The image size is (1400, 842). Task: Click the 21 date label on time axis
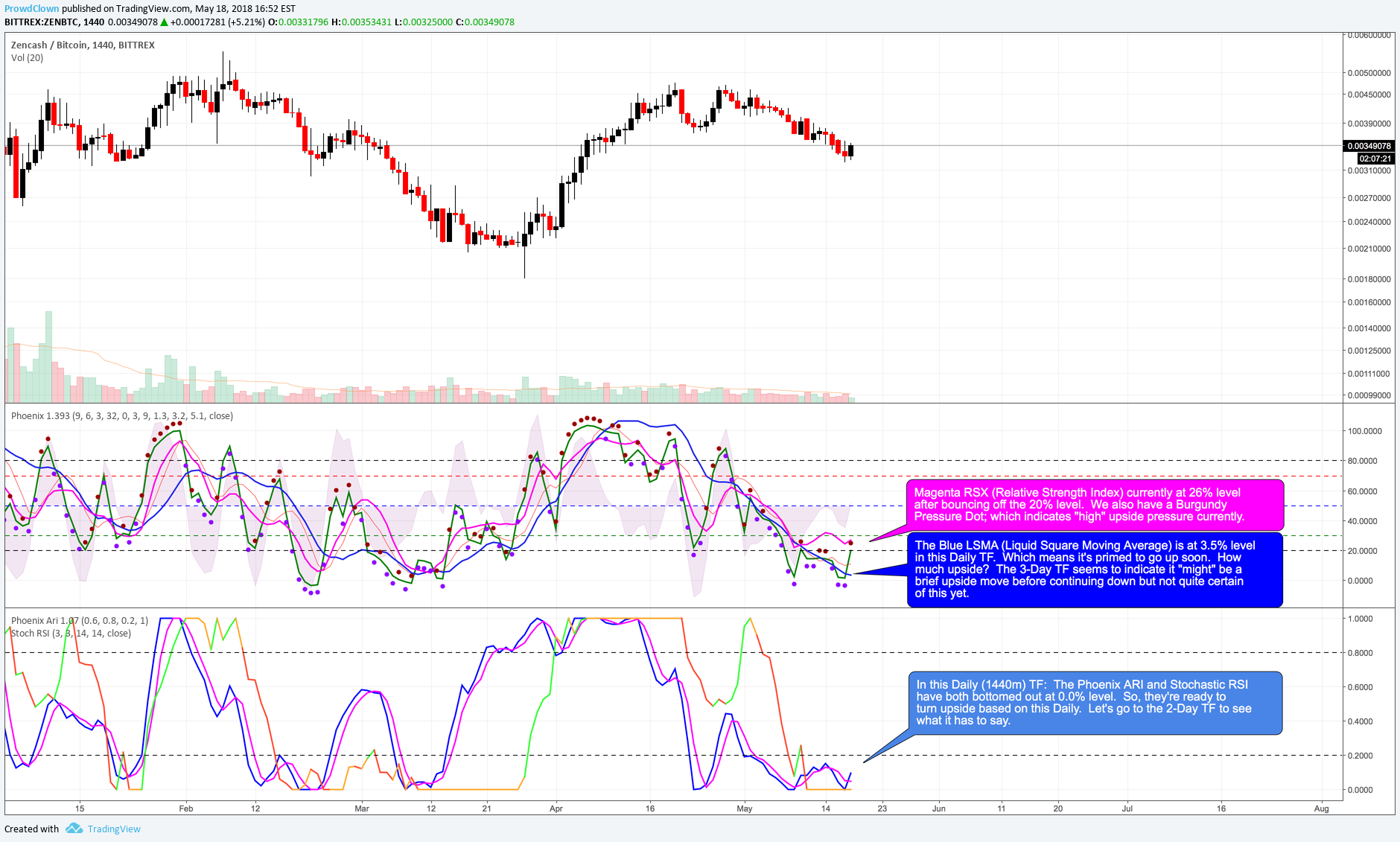pyautogui.click(x=486, y=808)
